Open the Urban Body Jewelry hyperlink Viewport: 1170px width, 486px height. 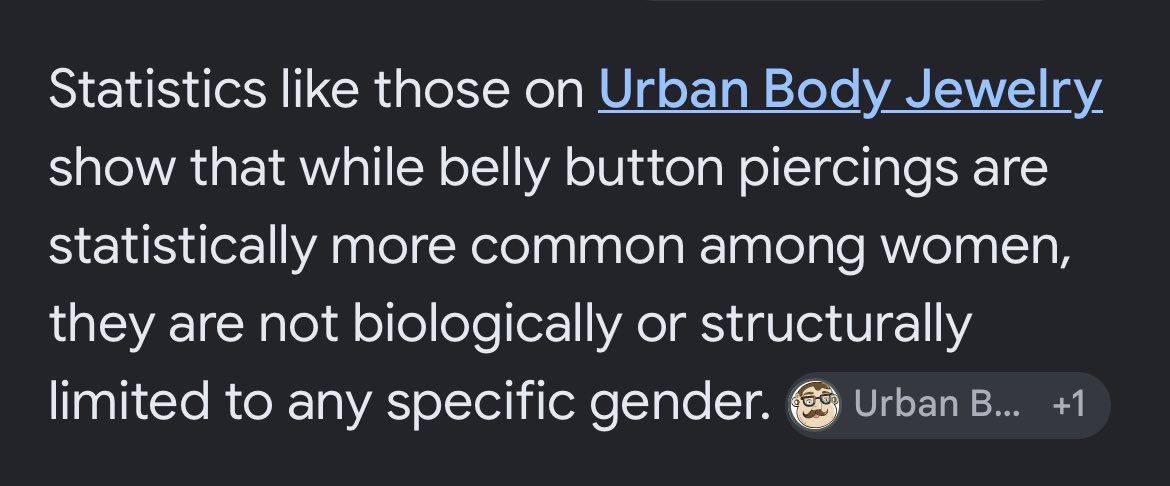pyautogui.click(x=850, y=90)
